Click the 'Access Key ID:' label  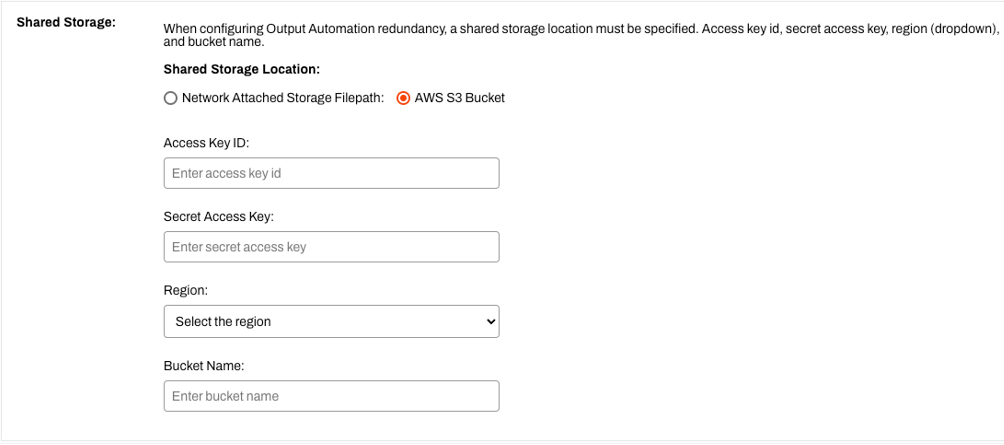point(206,143)
